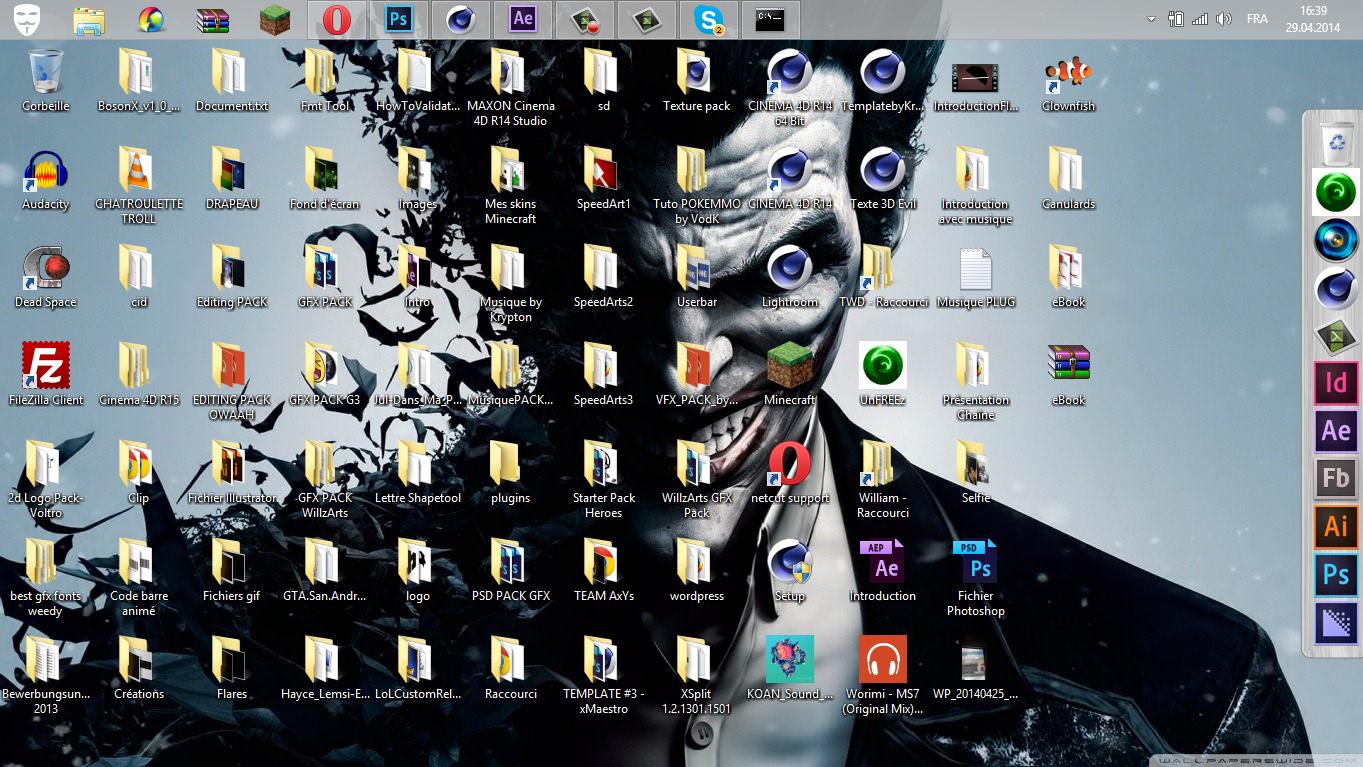Open Skype from the taskbar
The image size is (1363, 767).
(709, 19)
